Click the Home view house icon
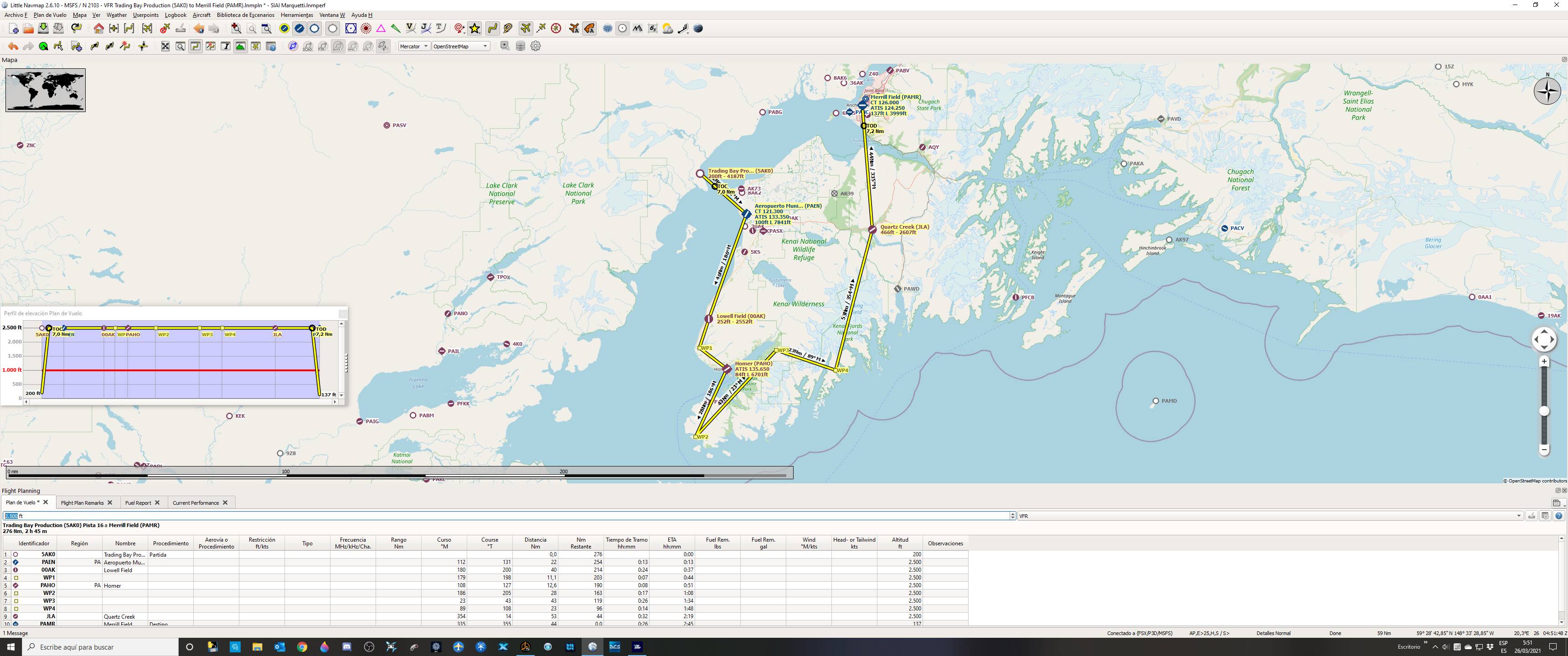1568x656 pixels. point(98,29)
